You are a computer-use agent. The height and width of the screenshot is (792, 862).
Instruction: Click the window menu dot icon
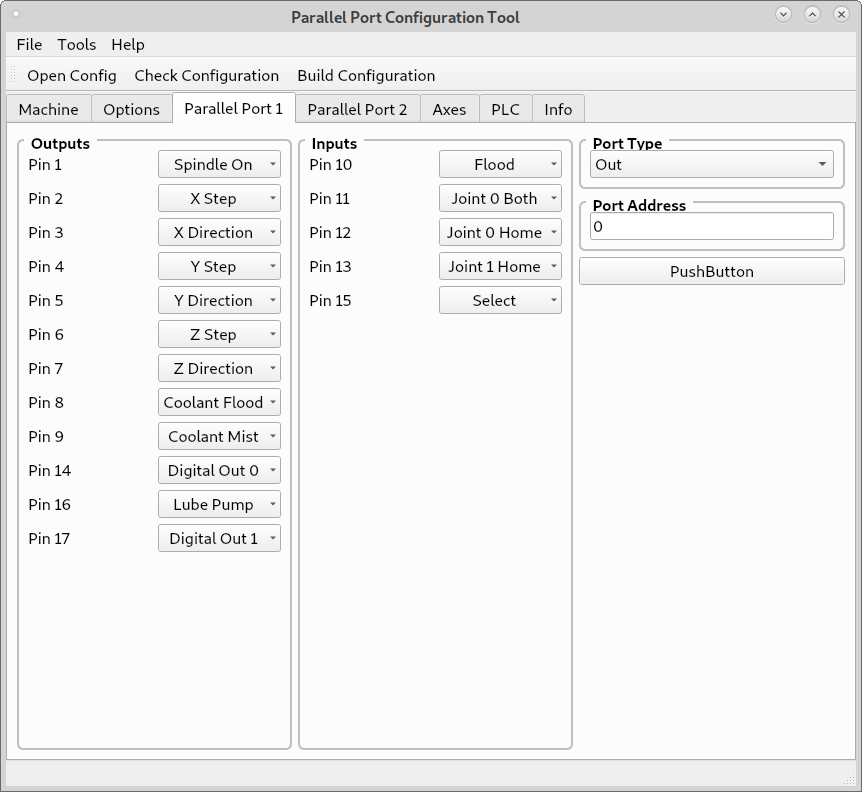tap(16, 14)
